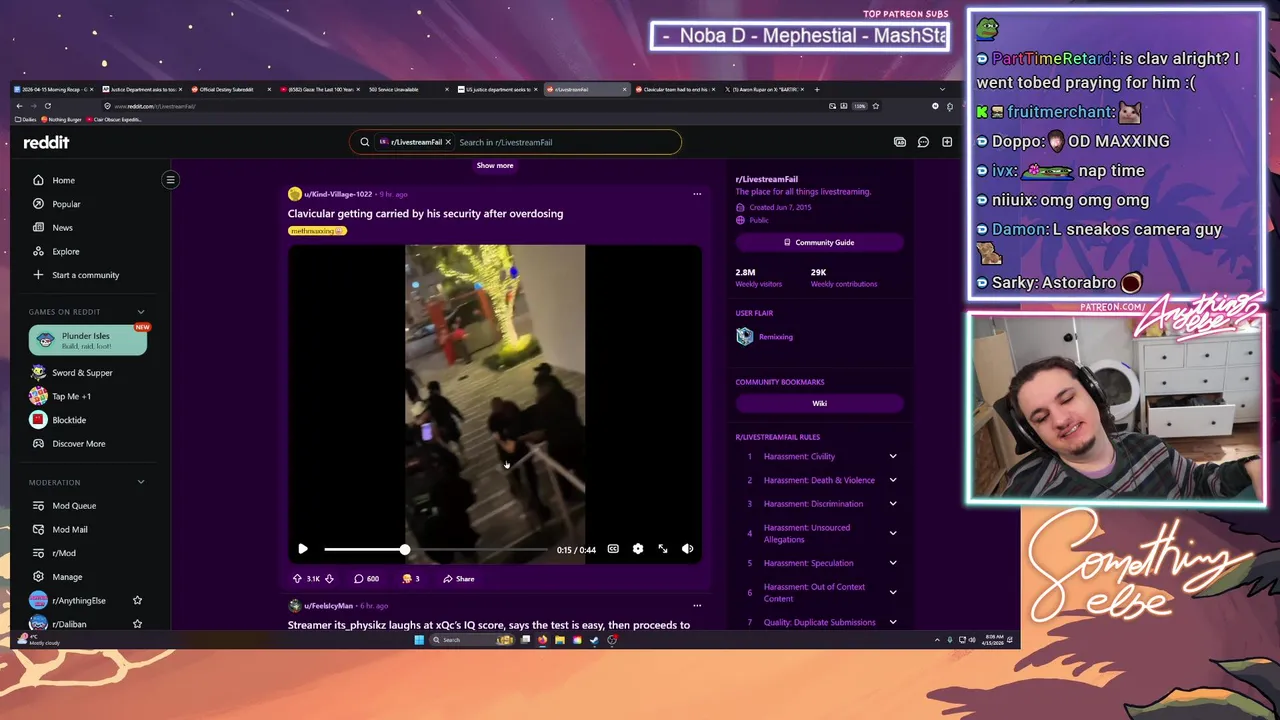Click Show more above the post

[x=495, y=166]
